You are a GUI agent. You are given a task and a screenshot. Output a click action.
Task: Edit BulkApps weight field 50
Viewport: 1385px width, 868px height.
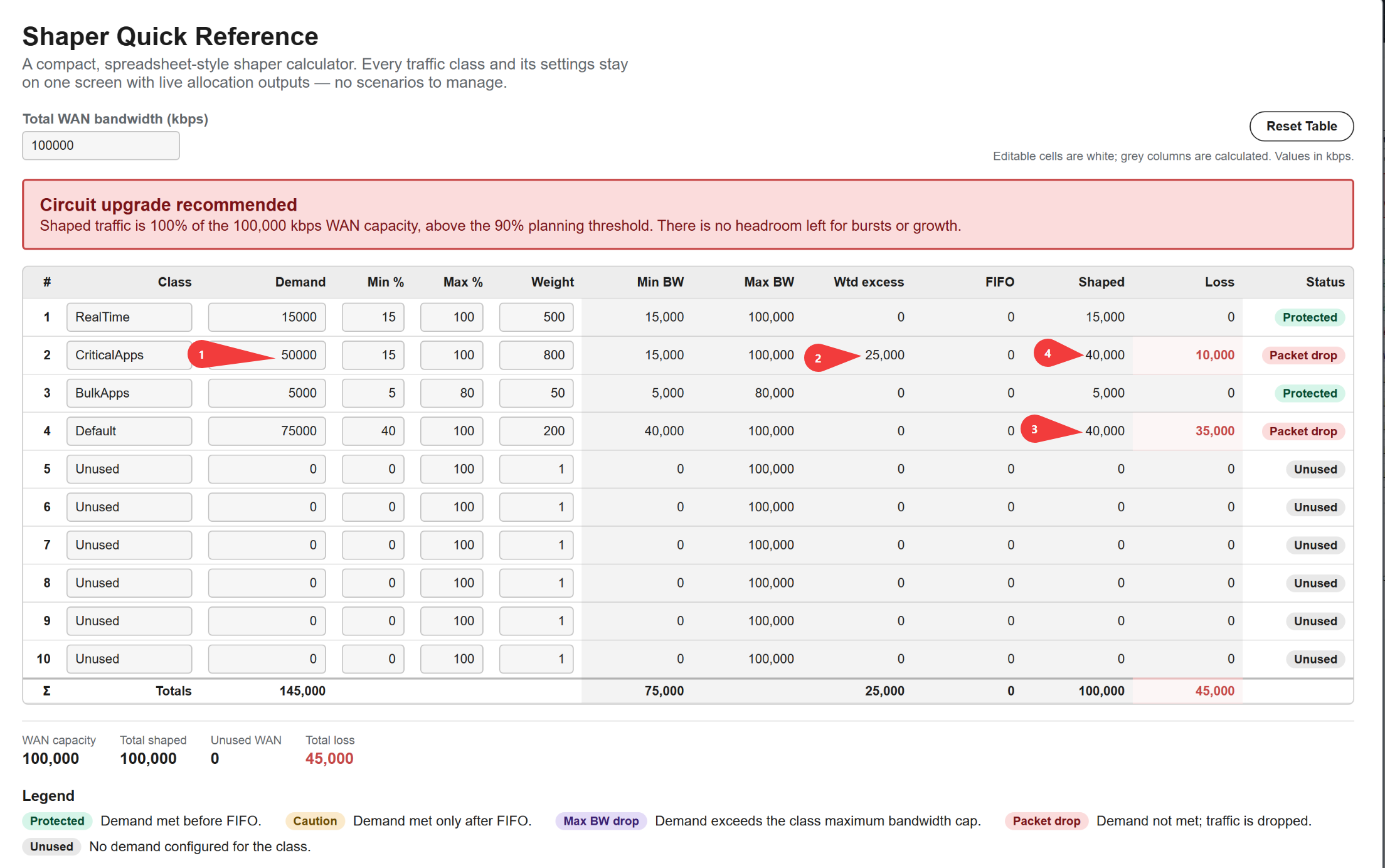[x=536, y=393]
